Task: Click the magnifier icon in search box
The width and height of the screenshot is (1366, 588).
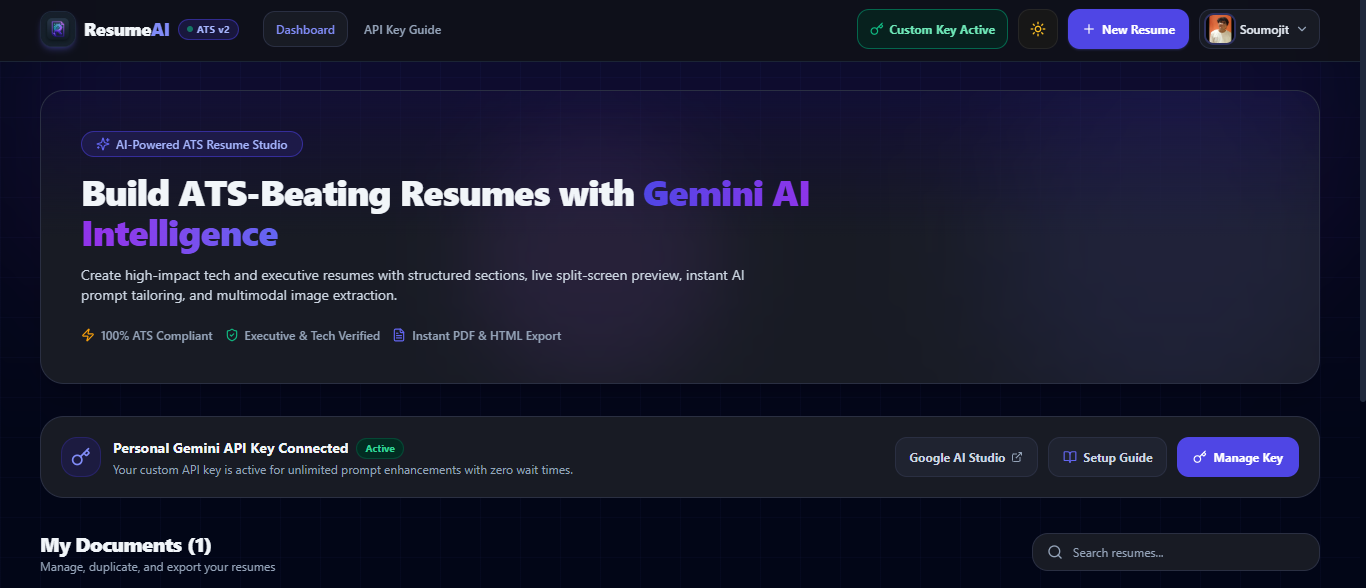Action: pyautogui.click(x=1054, y=552)
